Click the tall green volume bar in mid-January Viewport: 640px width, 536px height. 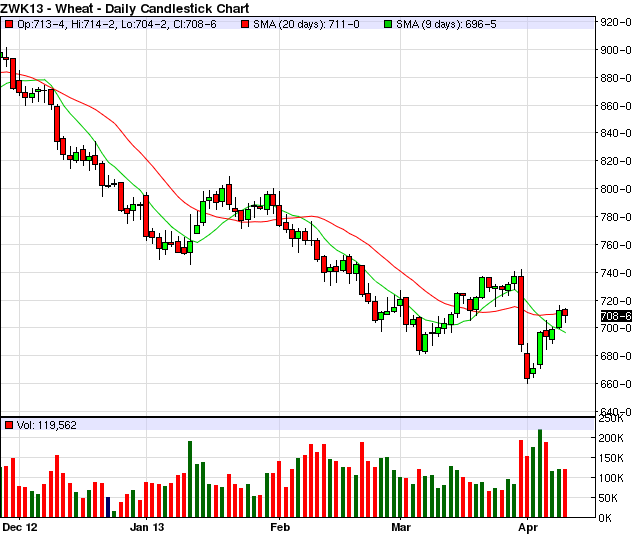190,479
